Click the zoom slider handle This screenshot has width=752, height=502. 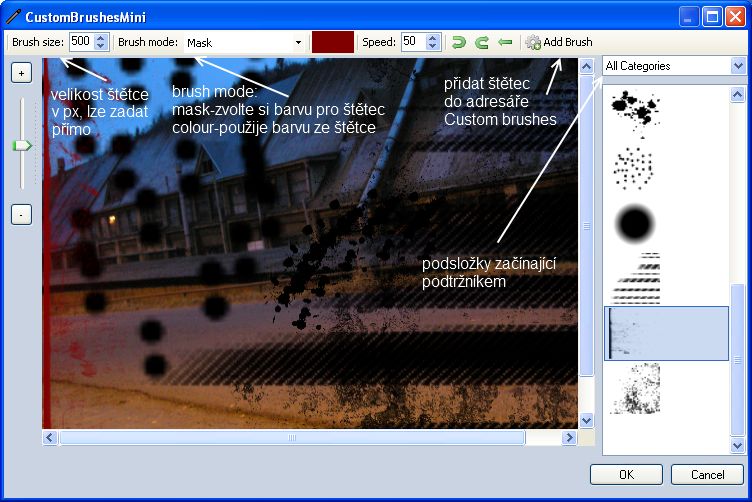click(x=22, y=145)
